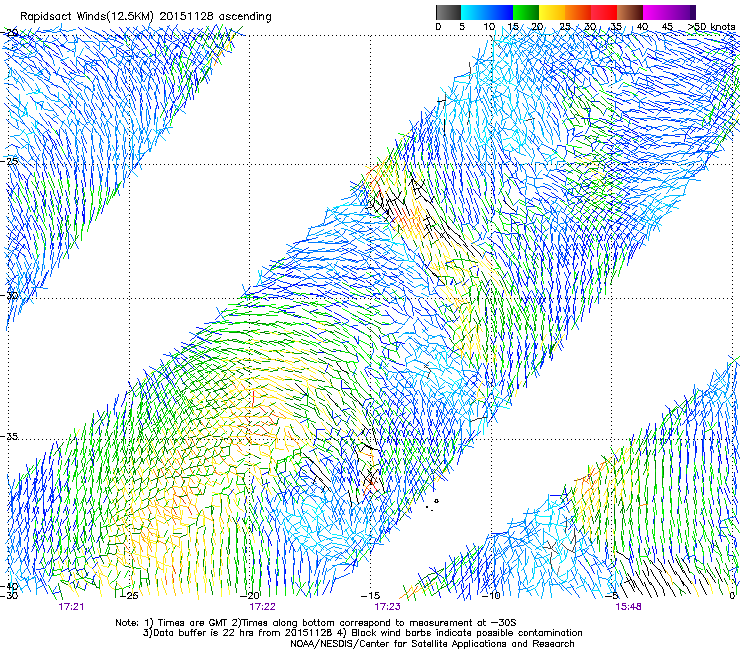This screenshot has height=650, width=740.
Task: Click the '-25' latitude label on left axis
Action: tap(9, 161)
